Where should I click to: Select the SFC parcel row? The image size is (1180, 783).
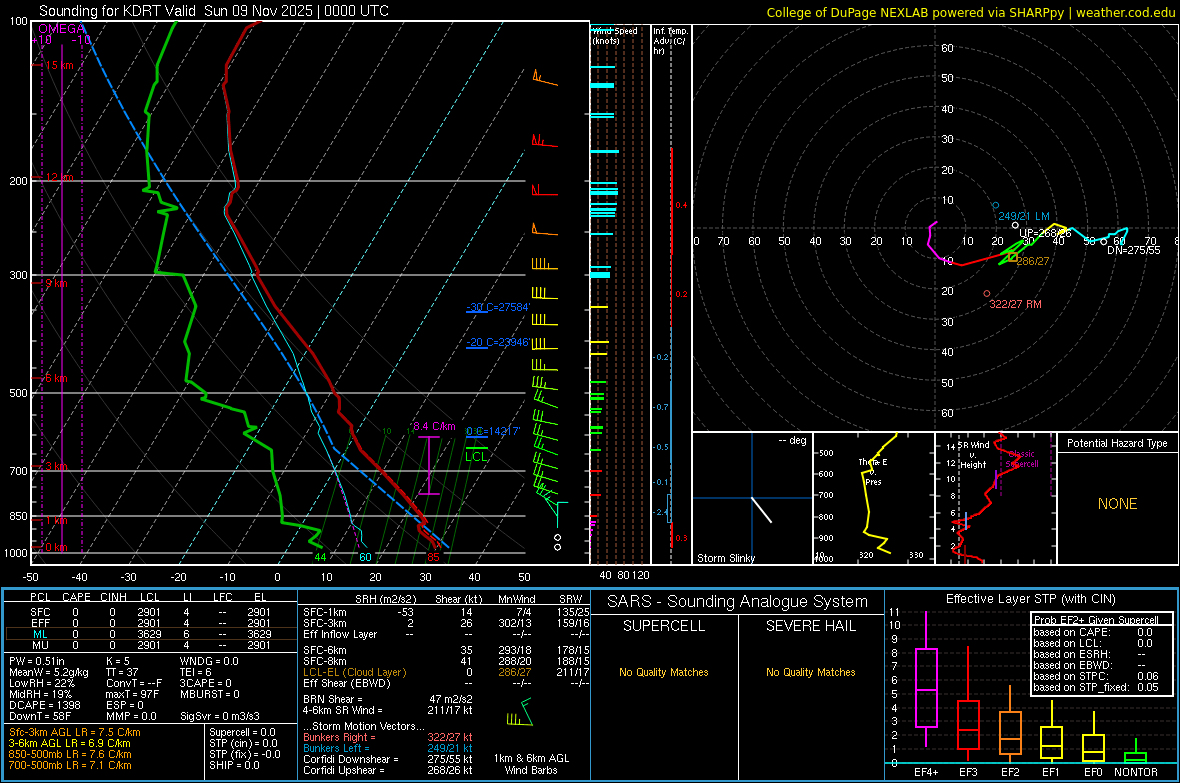pyautogui.click(x=150, y=612)
